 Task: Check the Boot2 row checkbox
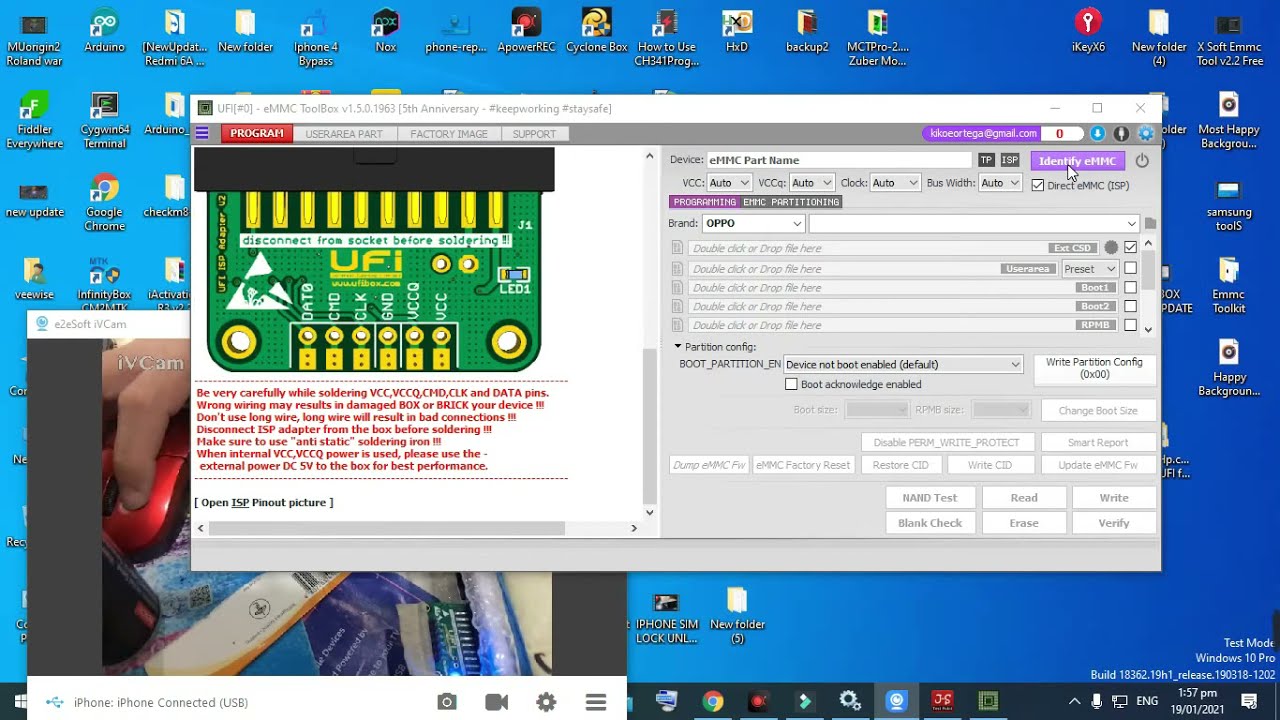pyautogui.click(x=1130, y=306)
